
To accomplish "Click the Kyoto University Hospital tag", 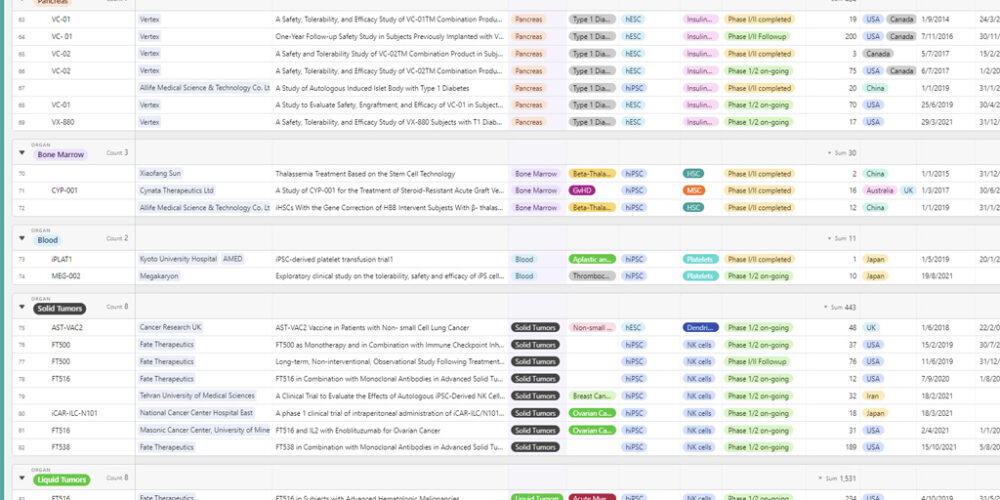I will 178,259.
